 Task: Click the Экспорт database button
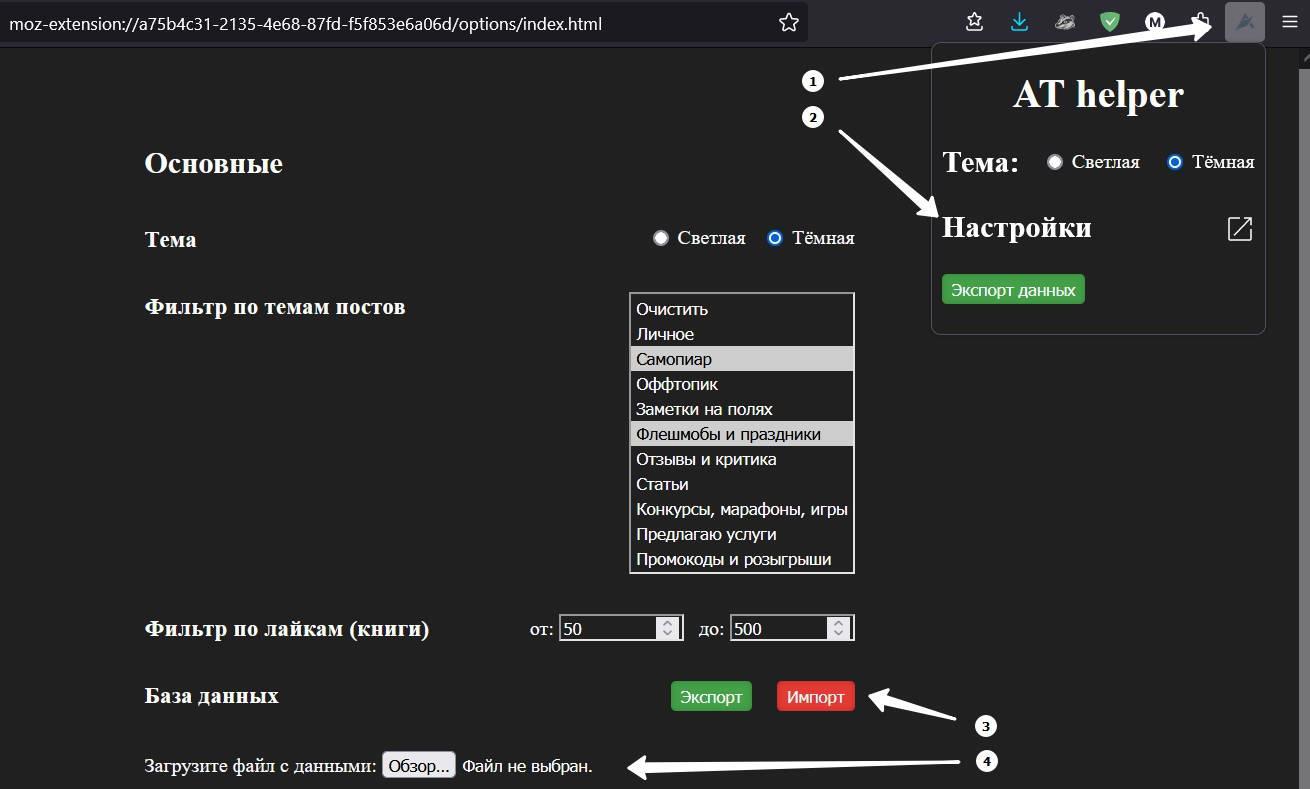[x=711, y=696]
